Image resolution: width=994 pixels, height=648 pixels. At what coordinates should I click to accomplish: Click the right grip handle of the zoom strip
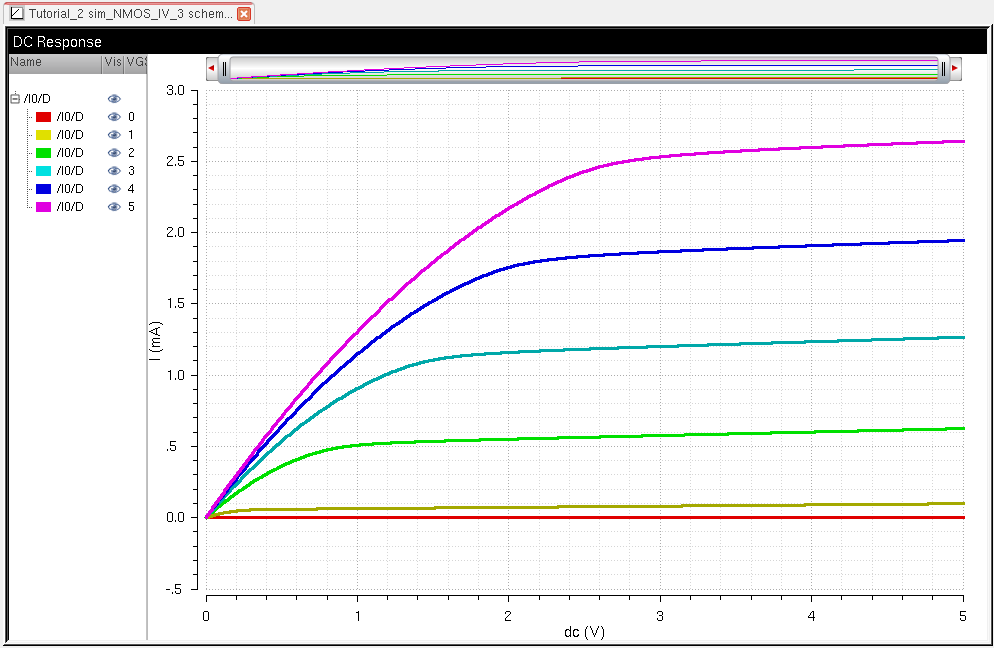[x=942, y=68]
